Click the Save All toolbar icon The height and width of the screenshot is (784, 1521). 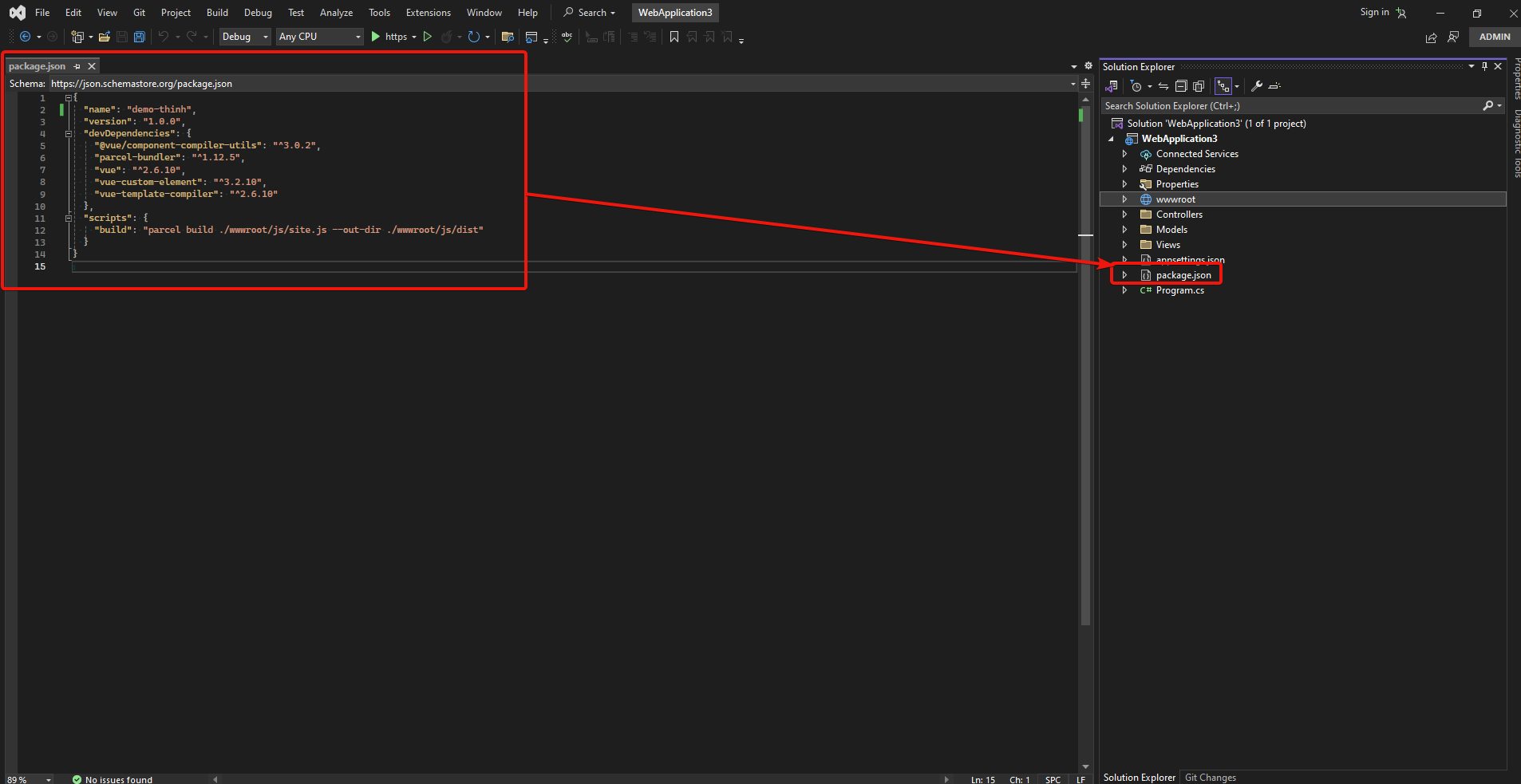pos(140,37)
